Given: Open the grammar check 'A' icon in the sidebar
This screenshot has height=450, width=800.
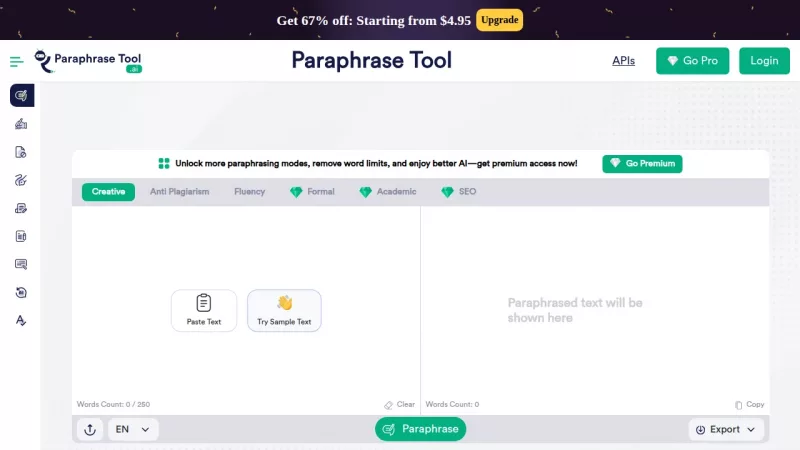Looking at the screenshot, I should pos(21,320).
